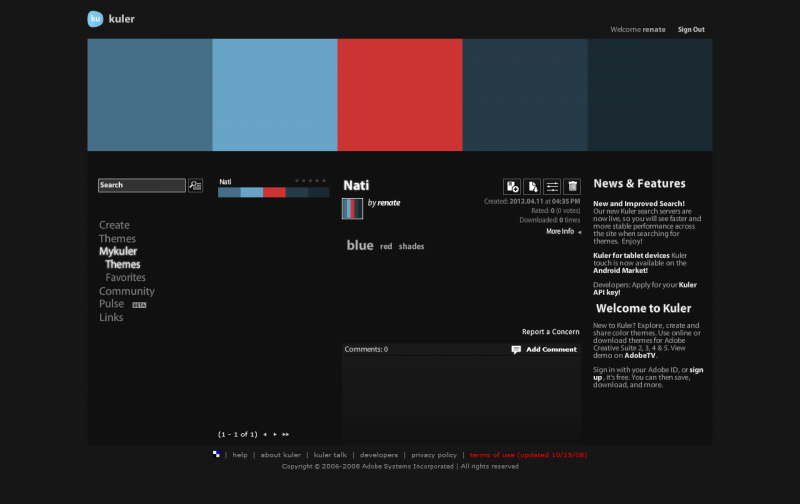Open Pulse in the sidebar

pos(111,304)
